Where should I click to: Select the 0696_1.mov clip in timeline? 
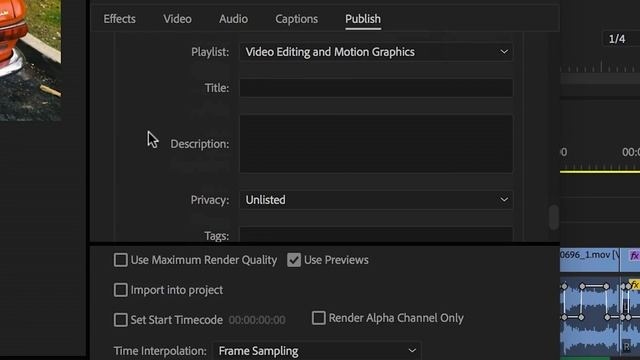[589, 260]
